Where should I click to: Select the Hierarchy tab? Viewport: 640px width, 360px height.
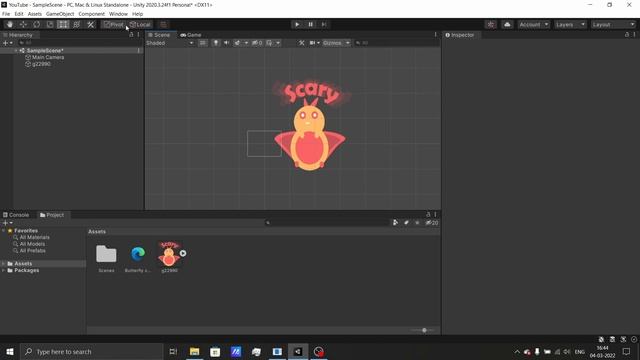coord(18,35)
